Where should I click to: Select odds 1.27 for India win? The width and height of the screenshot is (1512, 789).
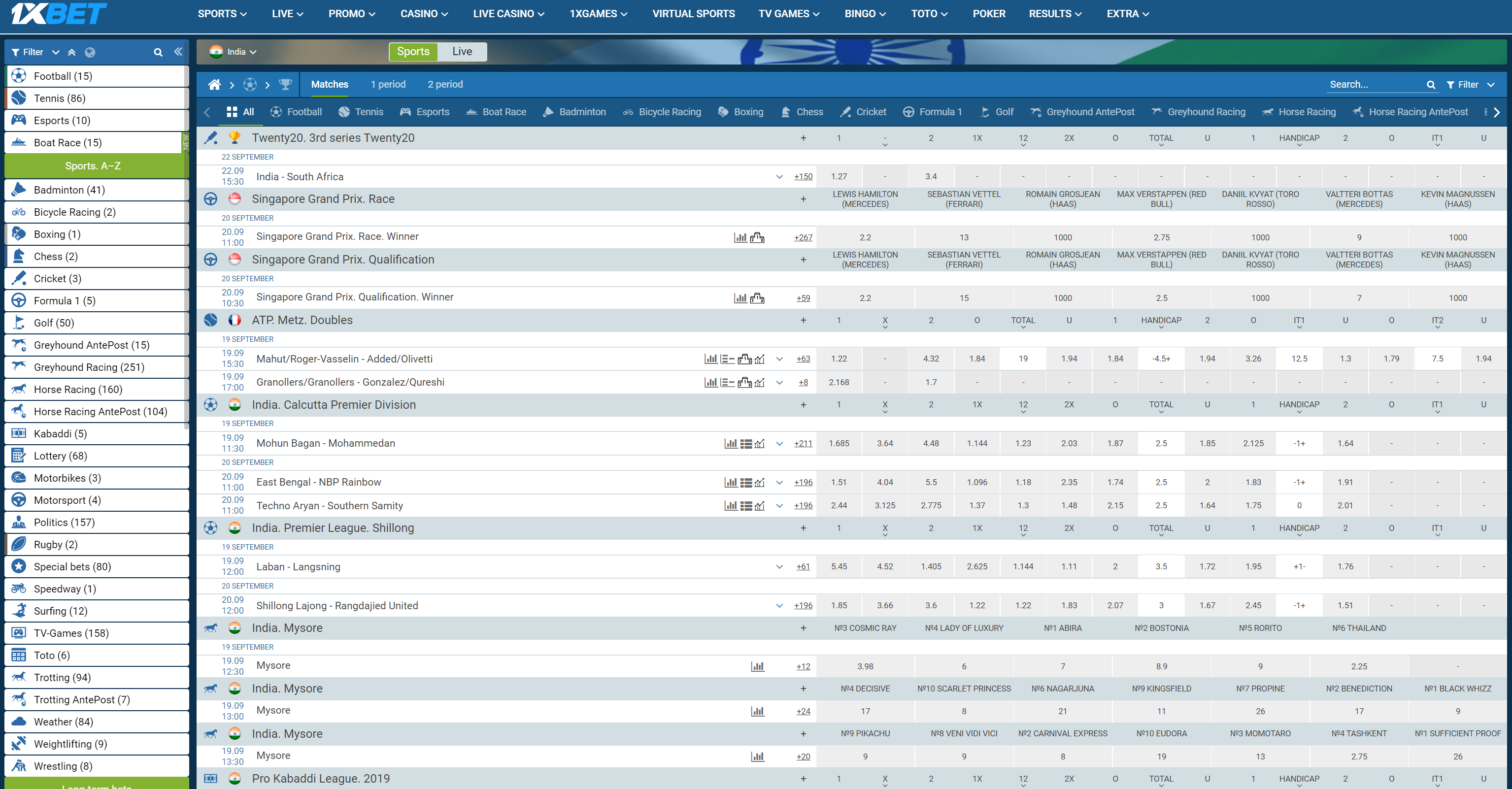click(839, 177)
